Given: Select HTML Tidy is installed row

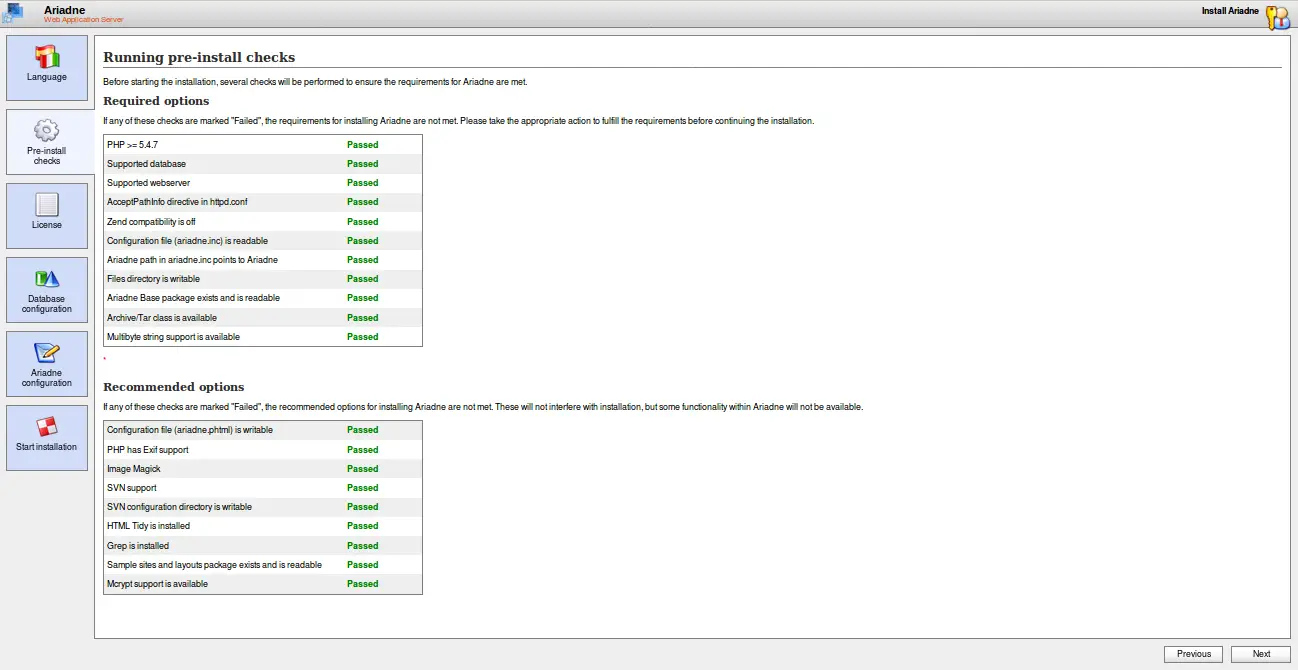Looking at the screenshot, I should pyautogui.click(x=263, y=526).
